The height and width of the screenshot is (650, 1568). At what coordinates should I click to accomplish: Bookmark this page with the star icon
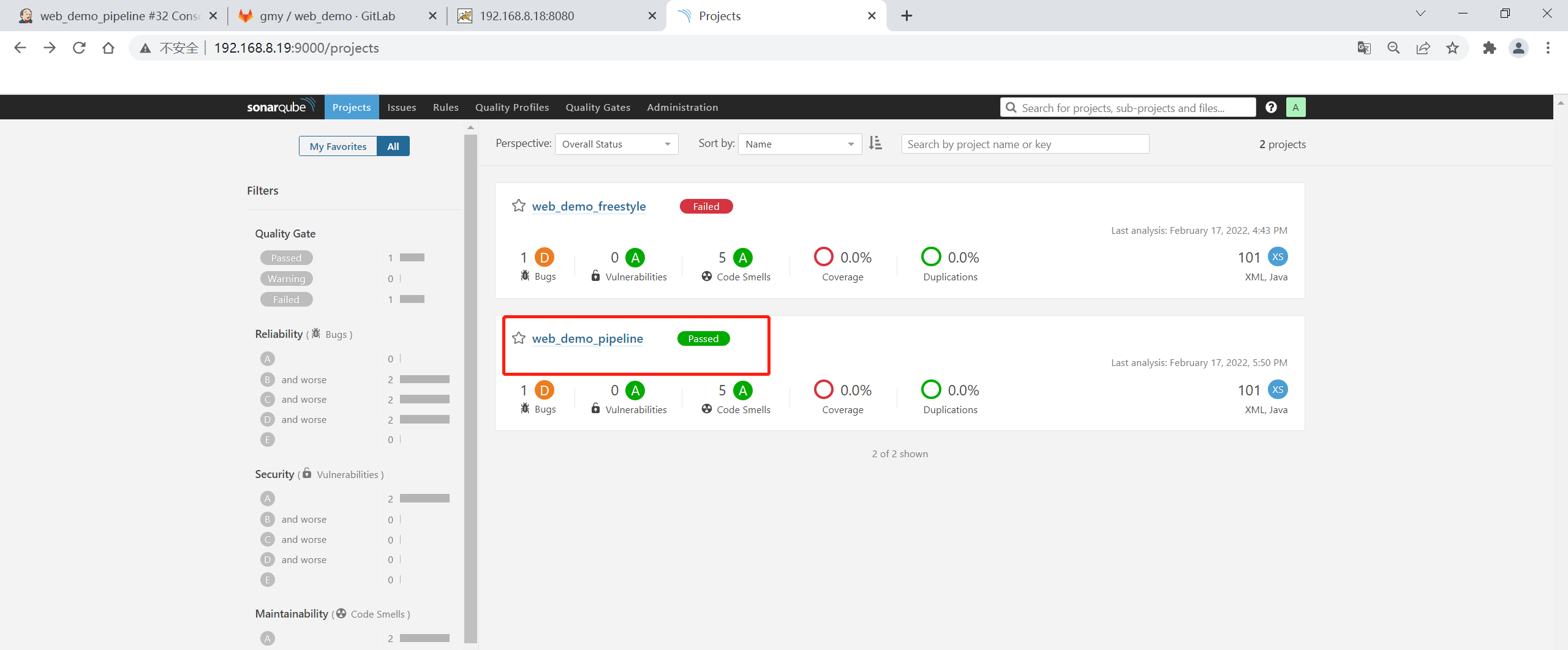coord(1452,48)
